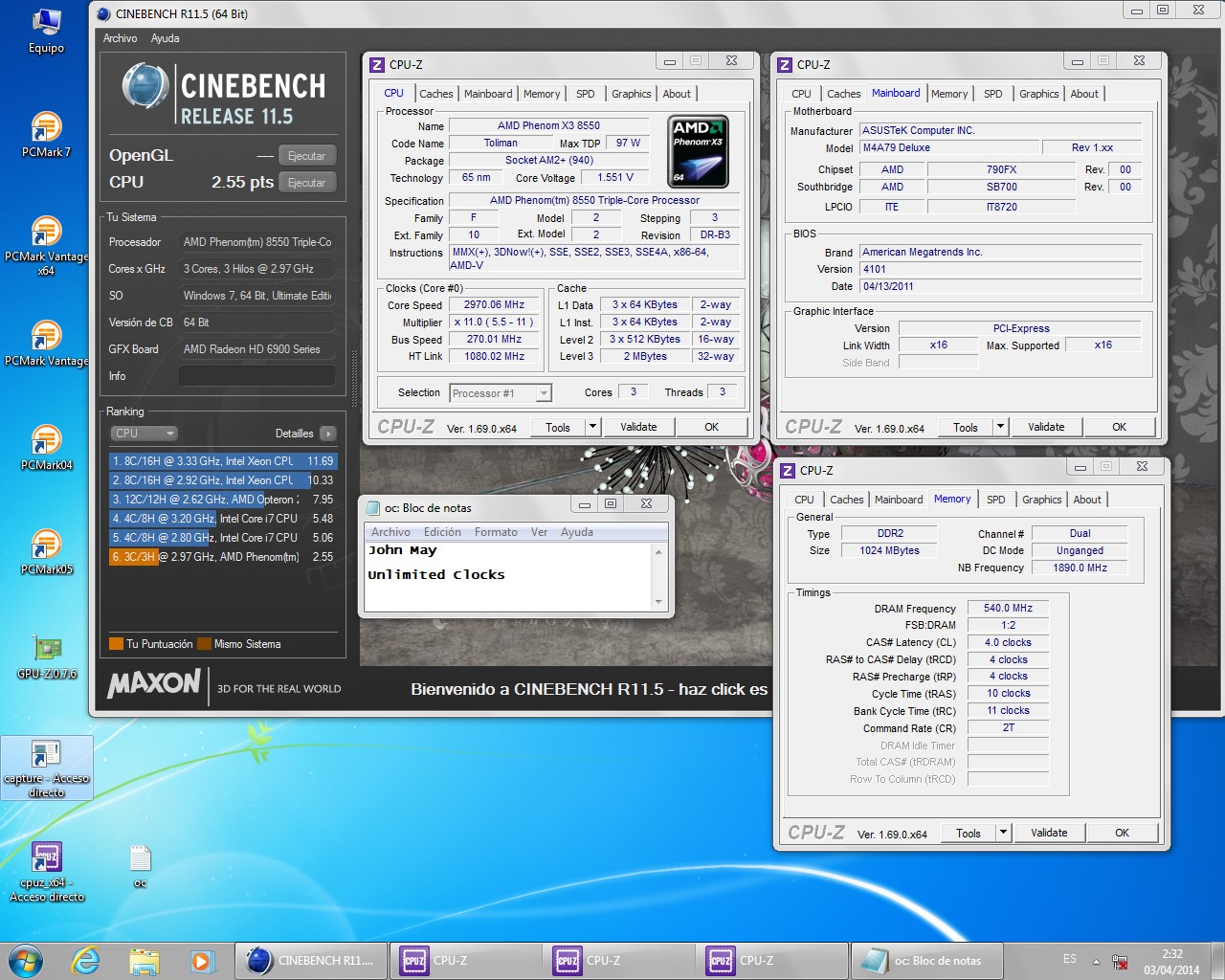Click AMD Phenom X3 processor logo
The width and height of the screenshot is (1225, 980).
(699, 151)
